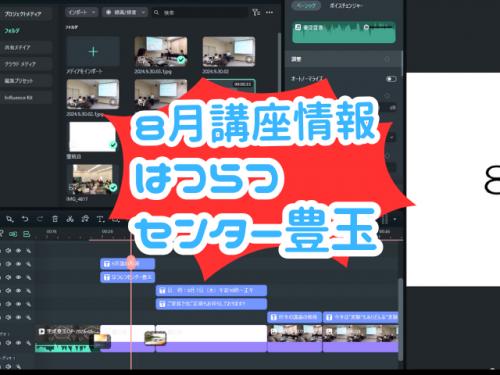Expand the 録画/録音 dropdown
Viewport: 500px width, 375px height.
click(125, 12)
